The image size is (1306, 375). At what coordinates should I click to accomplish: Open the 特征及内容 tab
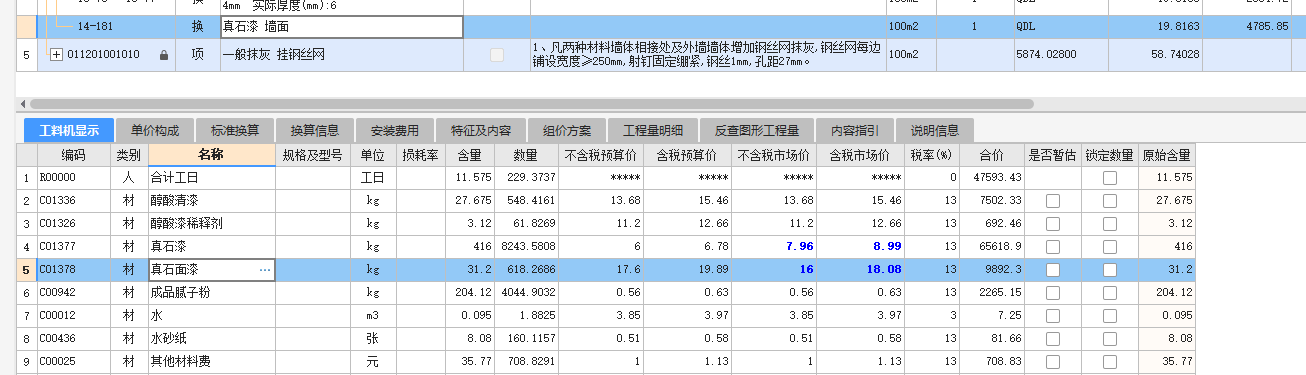[x=481, y=130]
